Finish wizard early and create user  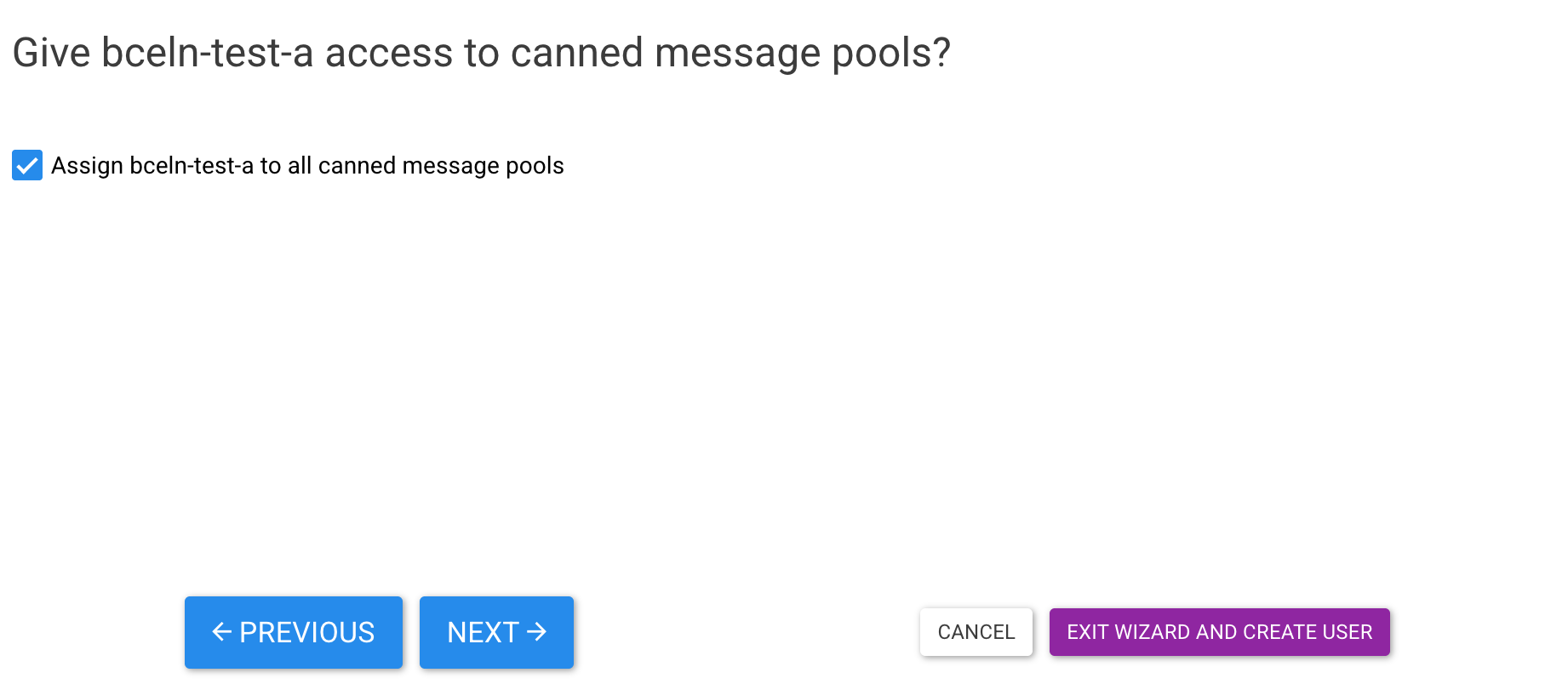point(1219,632)
